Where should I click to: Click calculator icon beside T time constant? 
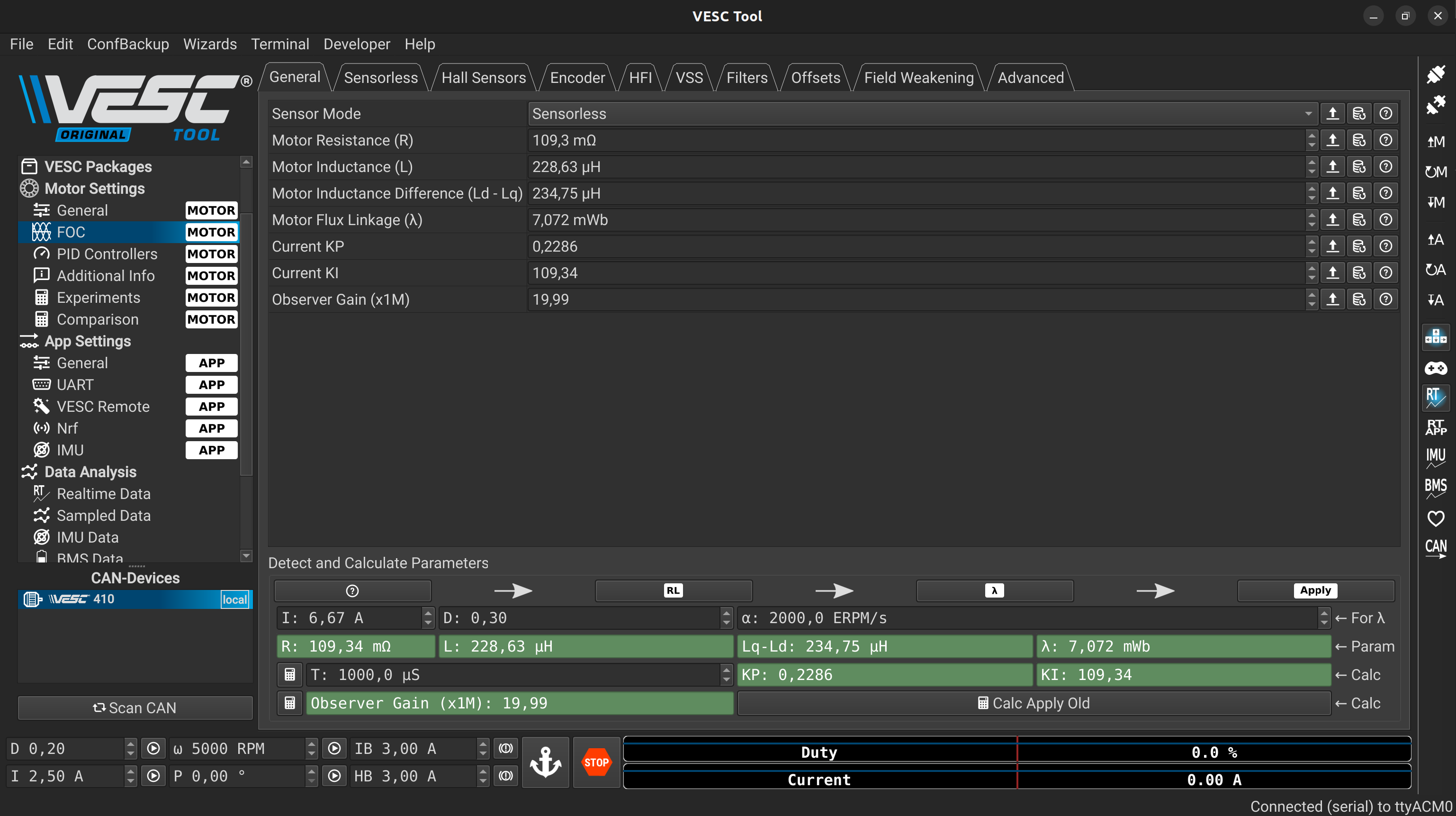coord(289,675)
